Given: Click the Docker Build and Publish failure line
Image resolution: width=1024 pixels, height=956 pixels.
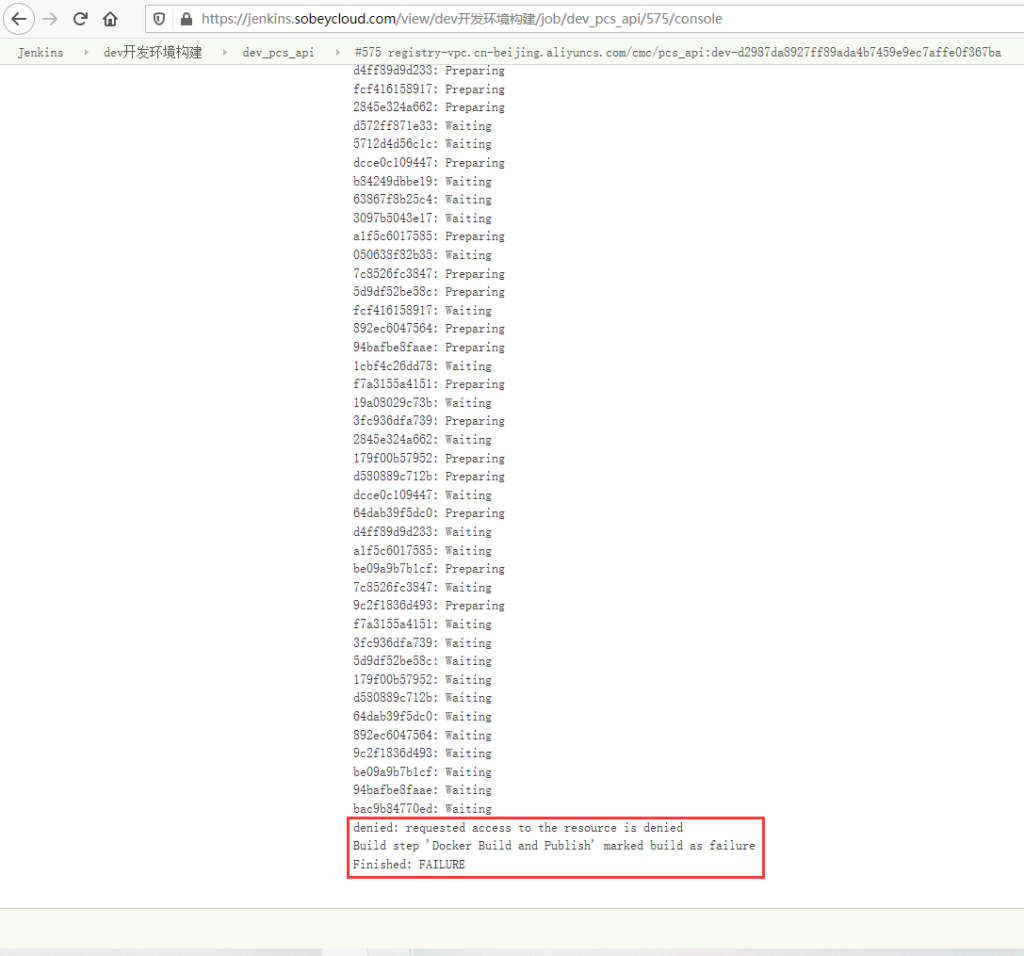Looking at the screenshot, I should pos(554,845).
